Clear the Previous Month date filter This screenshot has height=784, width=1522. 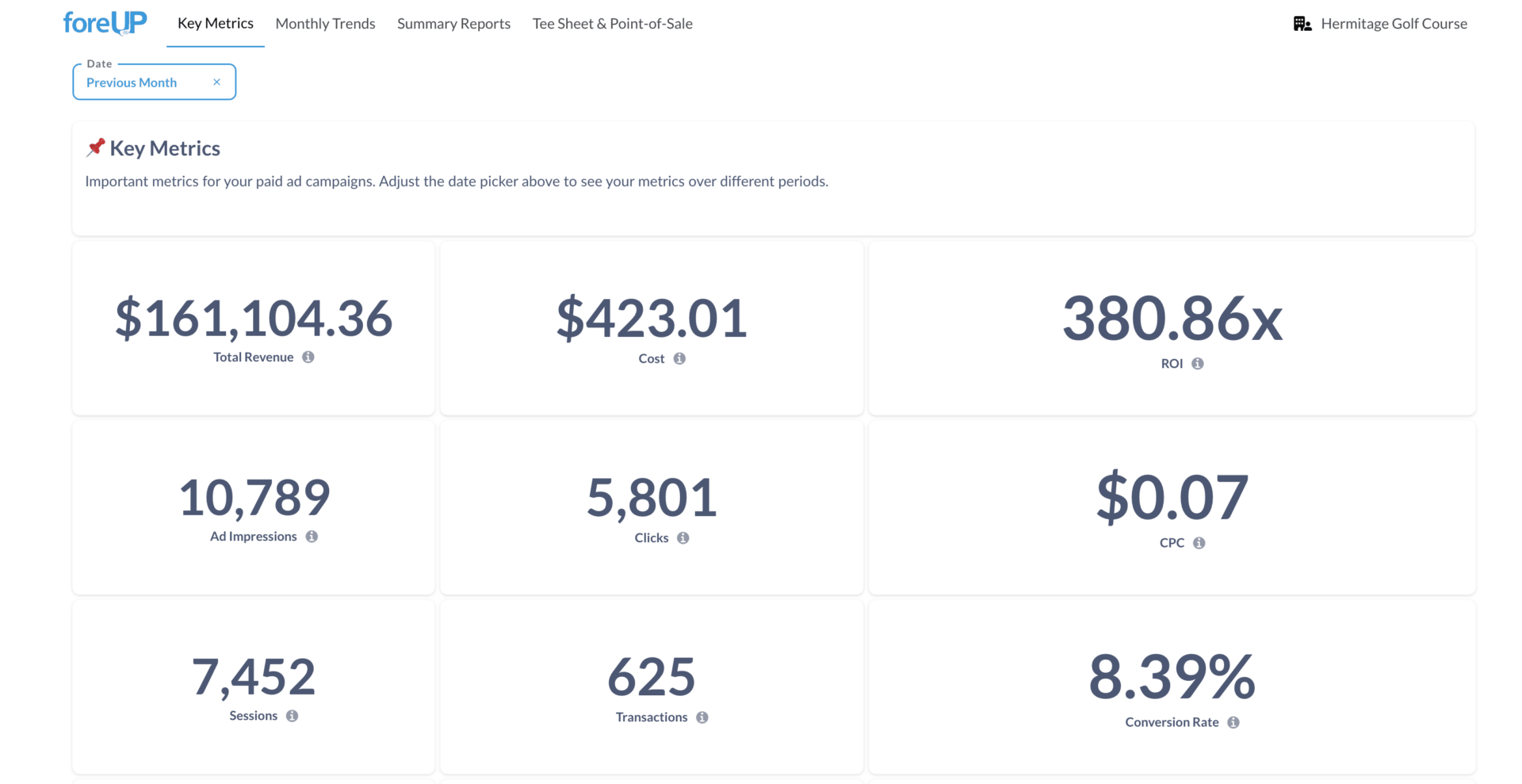point(216,82)
